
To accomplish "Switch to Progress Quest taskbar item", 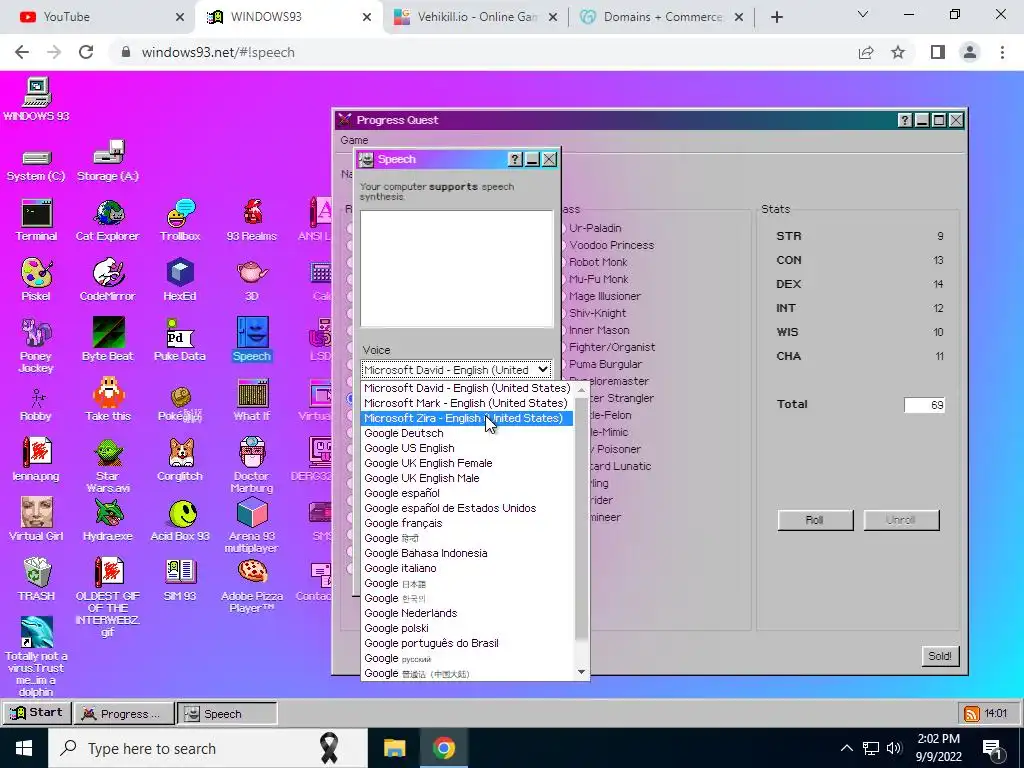I will [x=125, y=714].
